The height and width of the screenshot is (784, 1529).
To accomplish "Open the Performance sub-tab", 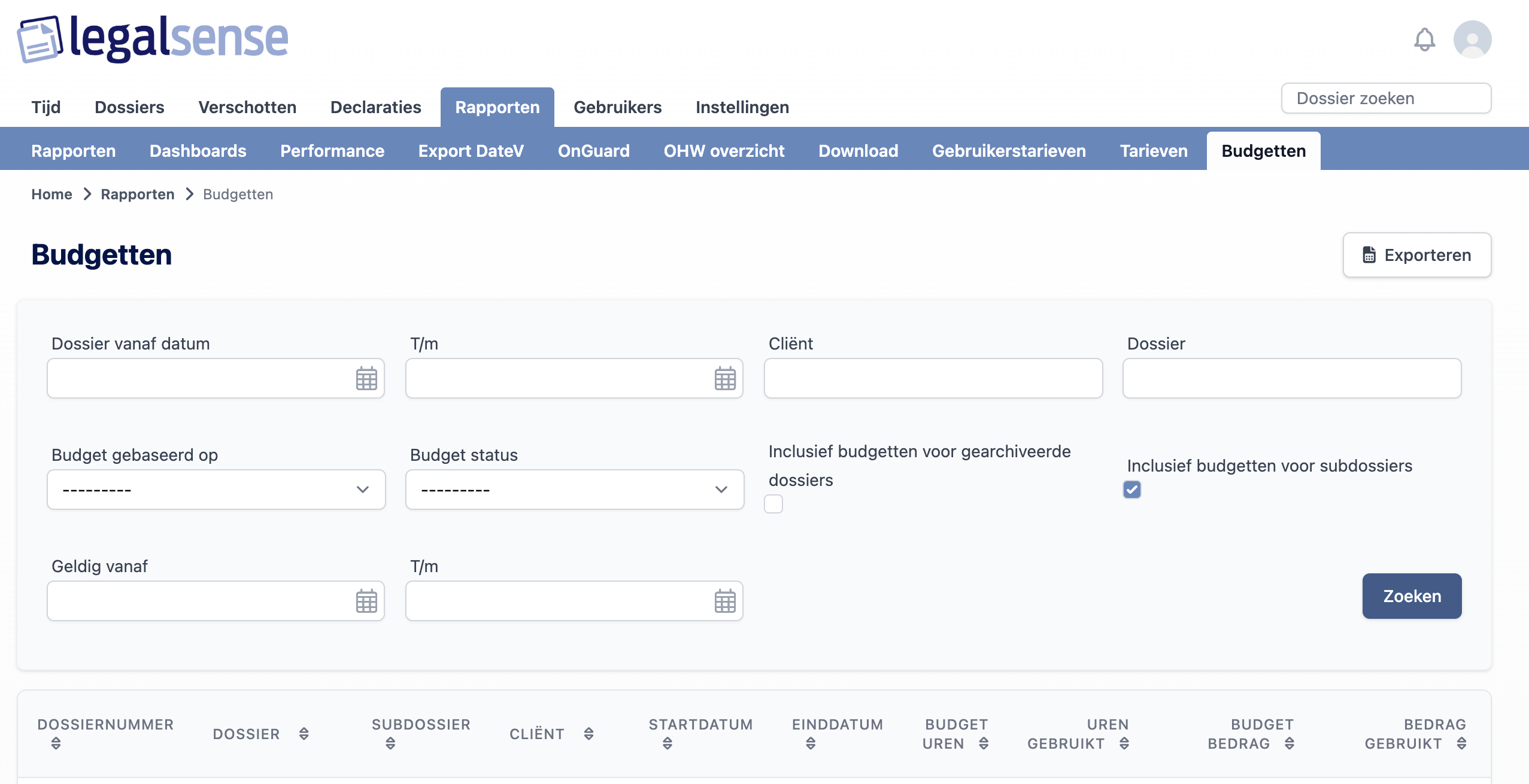I will [332, 151].
